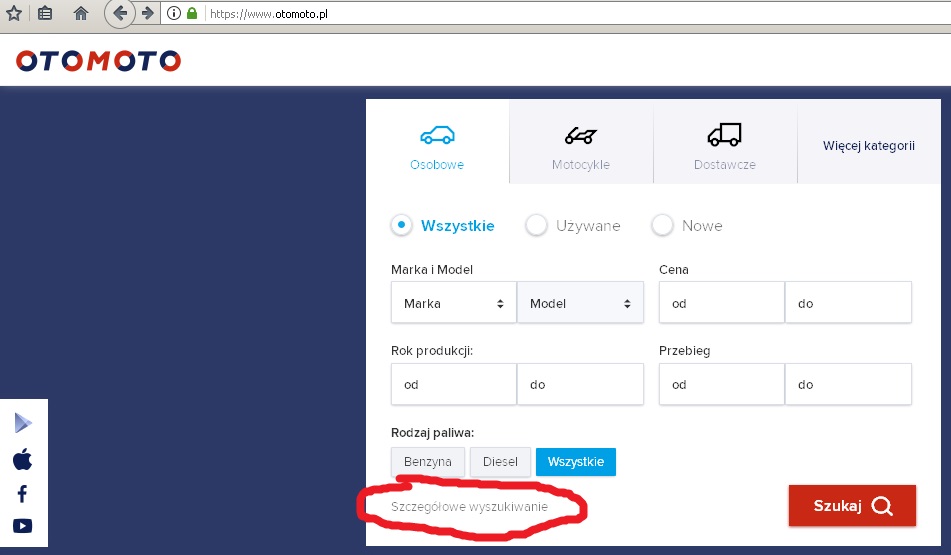Click the browser forward arrow
951x555 pixels.
(147, 13)
